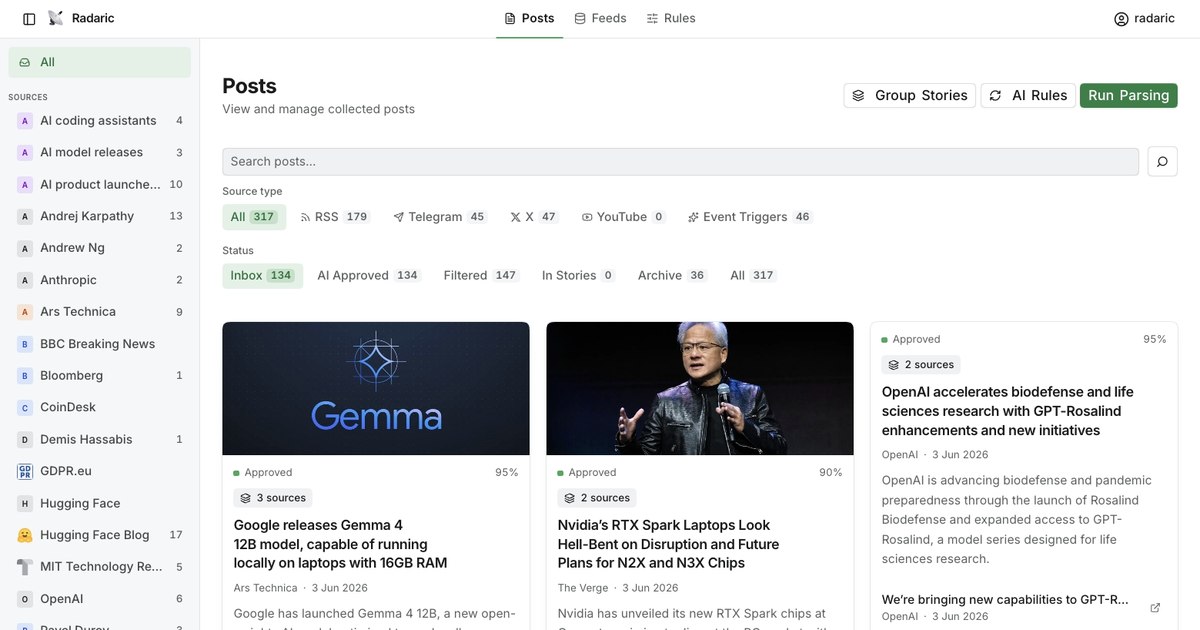Click the Radaric logo icon
Image resolution: width=1200 pixels, height=630 pixels.
[55, 18]
